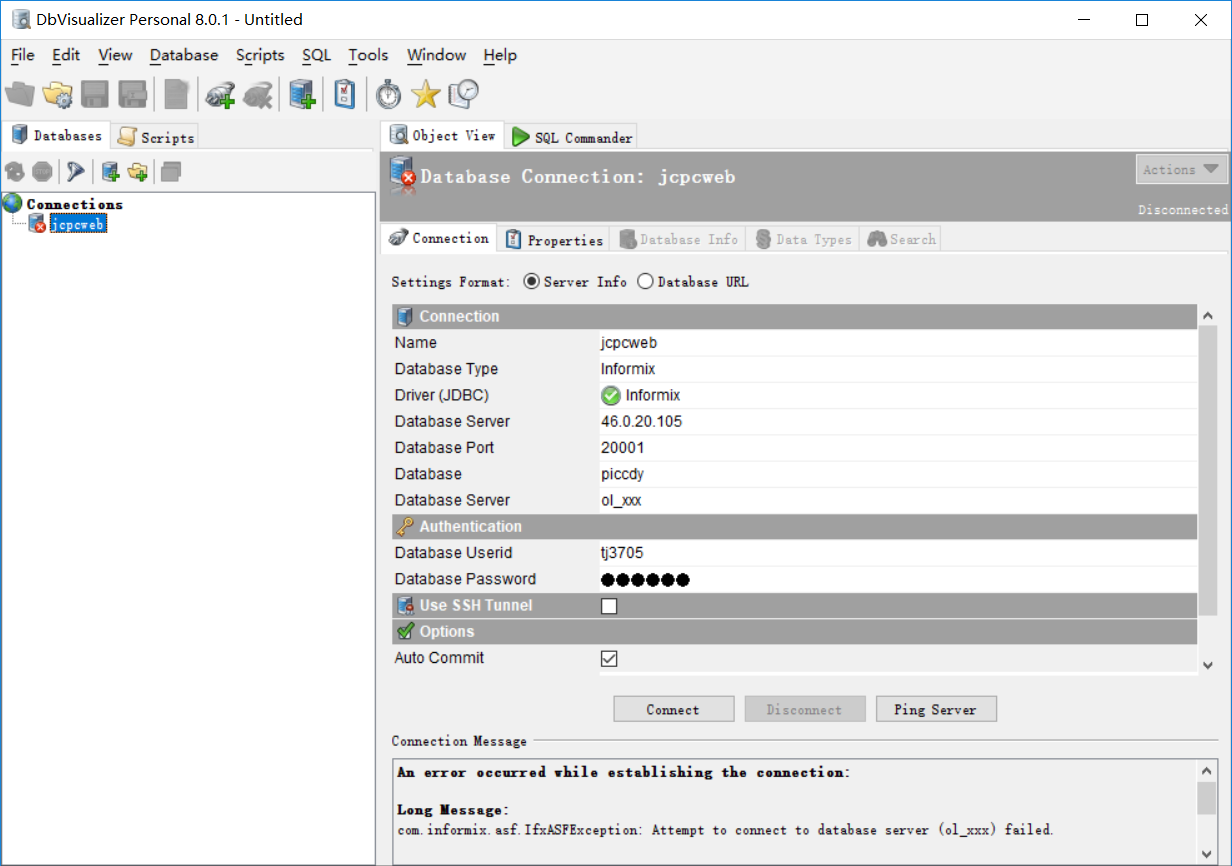
Task: Open the Connect database icon in toolbar
Action: click(221, 95)
